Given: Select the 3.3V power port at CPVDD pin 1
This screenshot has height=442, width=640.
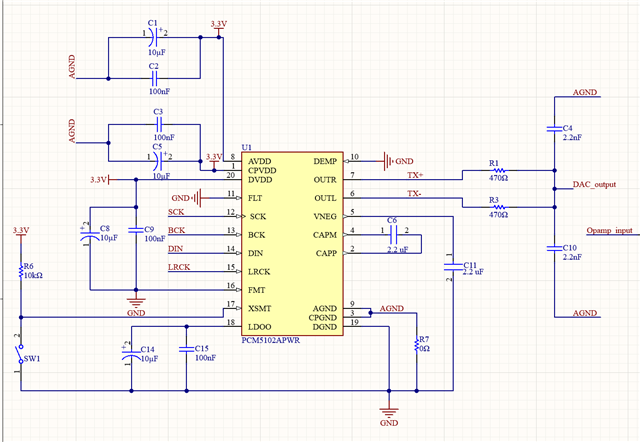Looking at the screenshot, I should point(214,160).
